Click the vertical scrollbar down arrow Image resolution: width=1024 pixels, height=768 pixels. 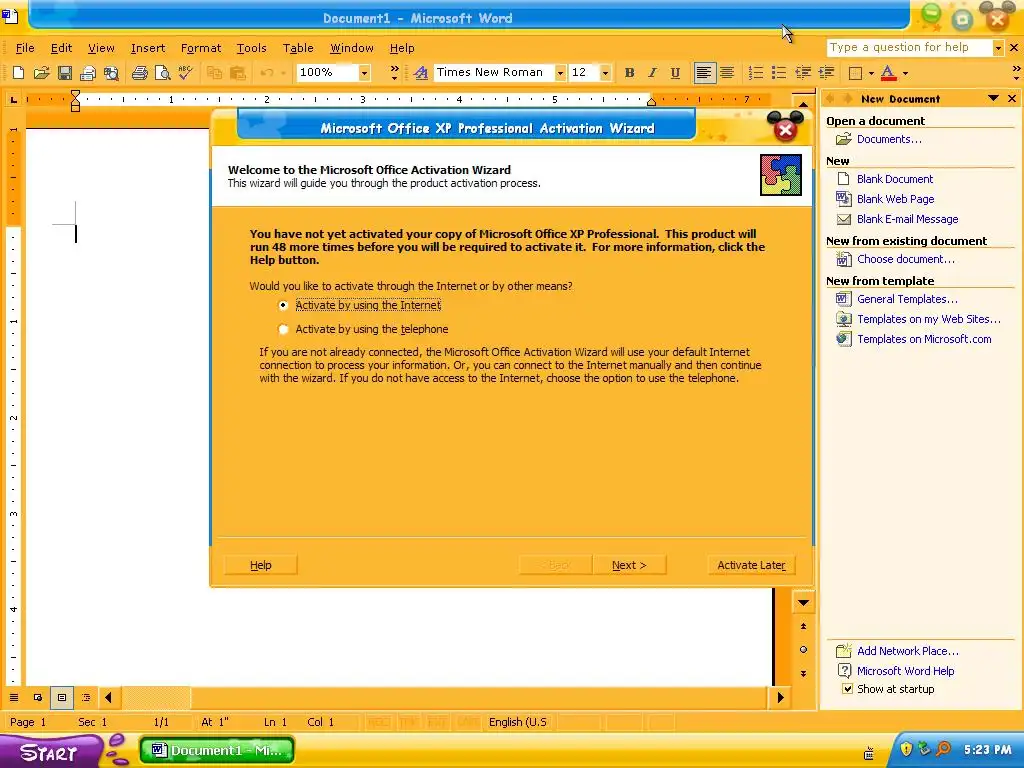pos(803,602)
